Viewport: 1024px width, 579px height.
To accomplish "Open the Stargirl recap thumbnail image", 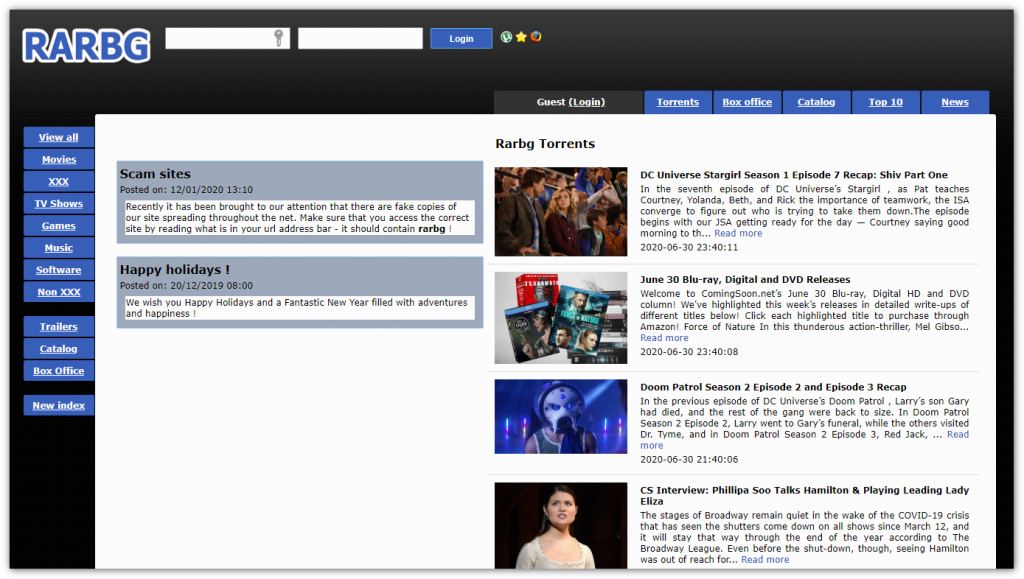I will click(x=561, y=211).
